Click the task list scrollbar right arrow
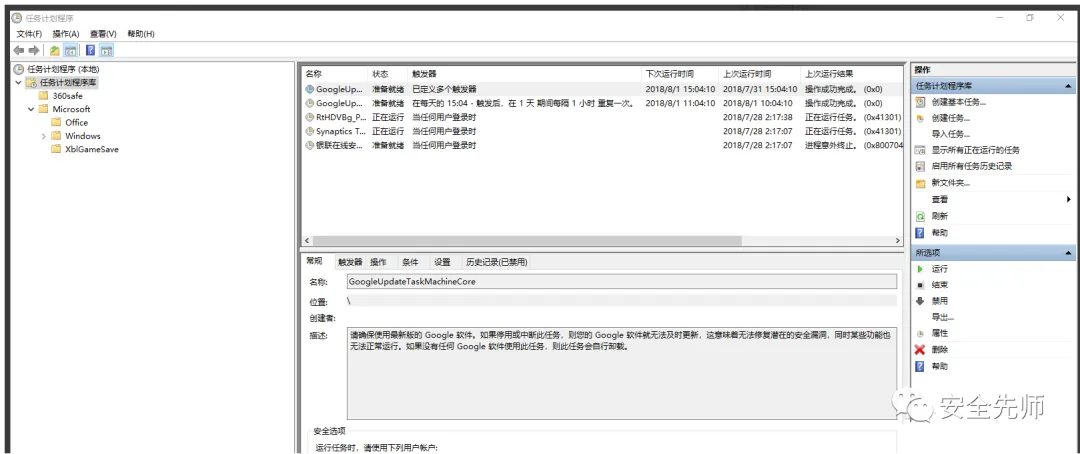Viewport: 1080px width, 454px height. click(897, 240)
